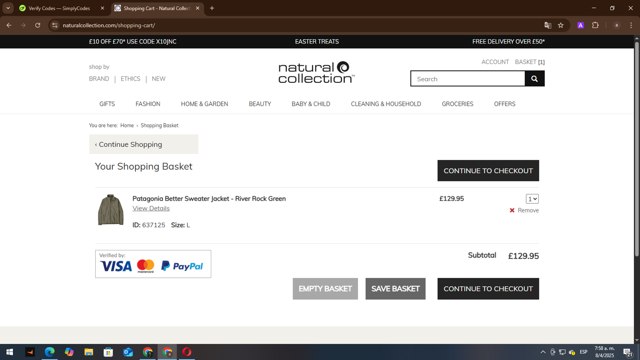The height and width of the screenshot is (360, 640).
Task: Click the EMPTY BASKET button
Action: 325,289
